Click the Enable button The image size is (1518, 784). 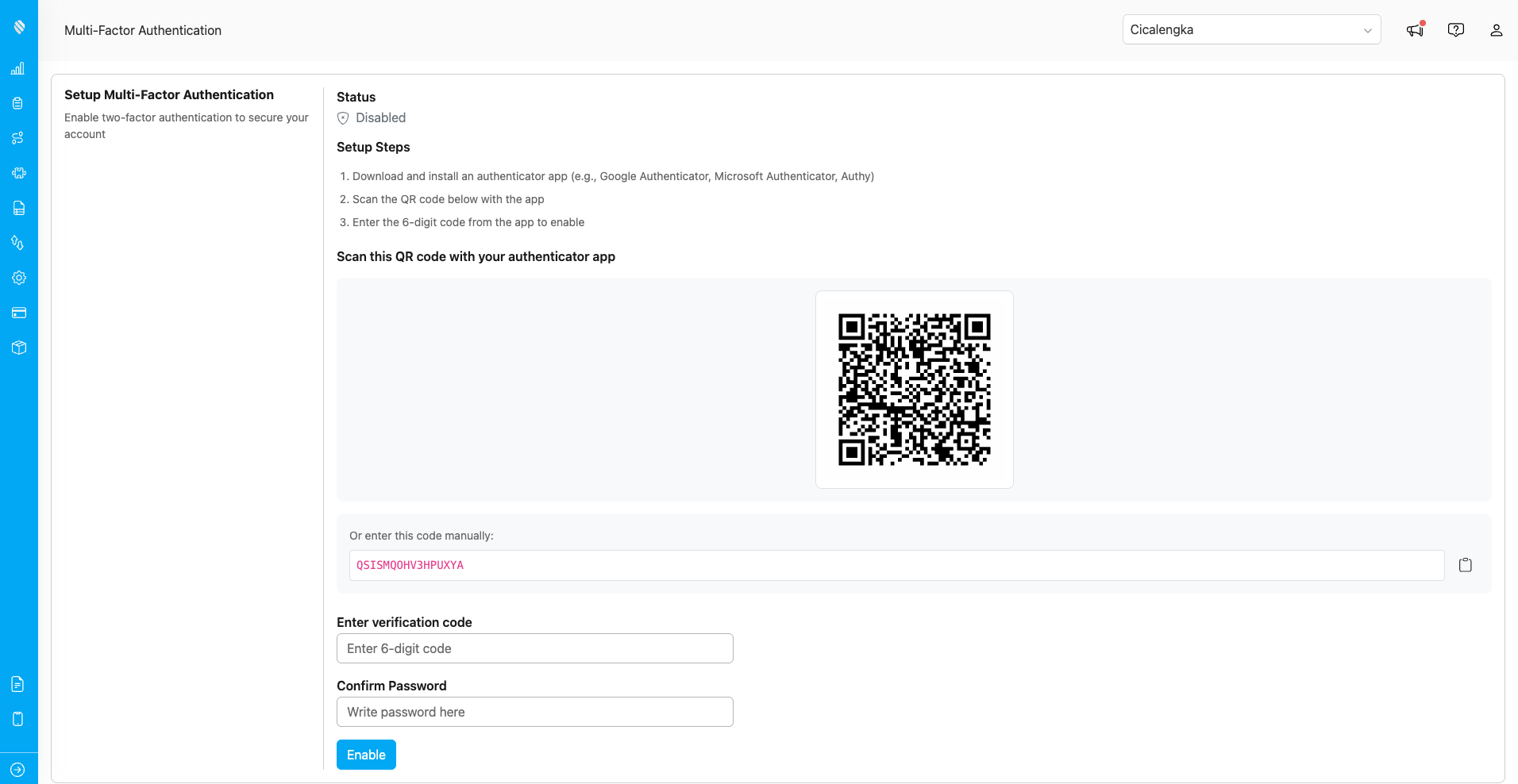click(x=366, y=755)
